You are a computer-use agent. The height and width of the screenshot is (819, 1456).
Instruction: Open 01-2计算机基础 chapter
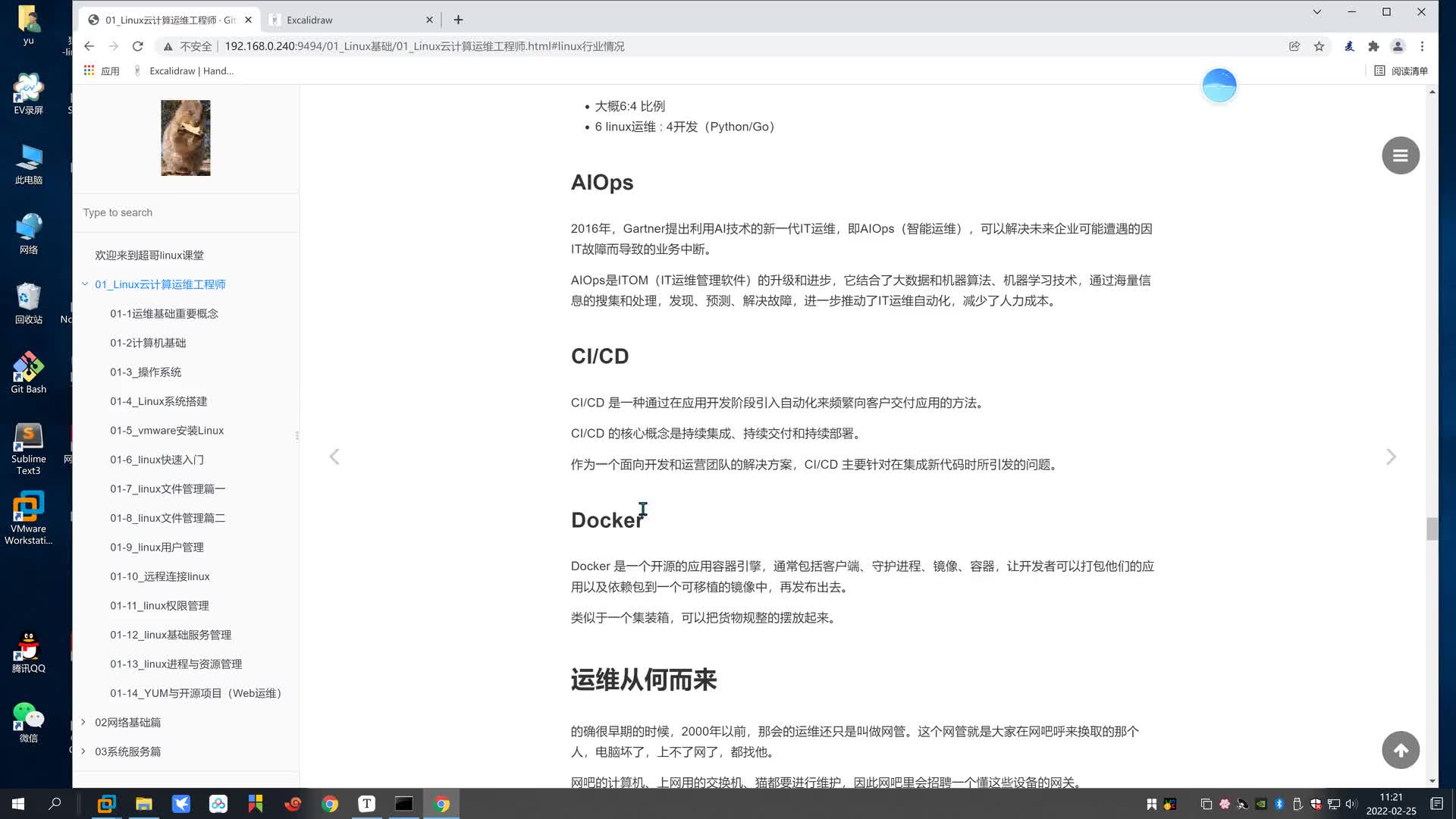click(148, 343)
